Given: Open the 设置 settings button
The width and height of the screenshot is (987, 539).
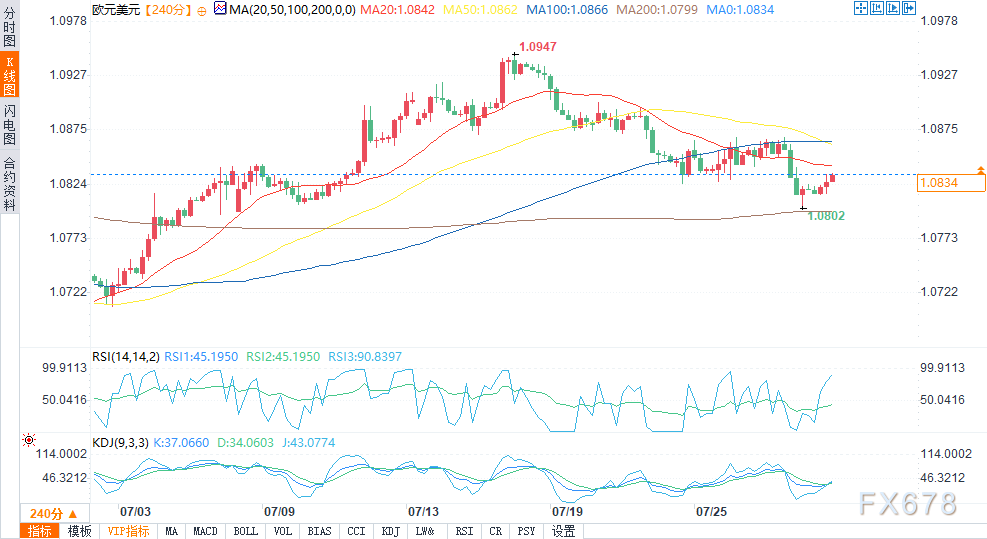Looking at the screenshot, I should point(563,531).
